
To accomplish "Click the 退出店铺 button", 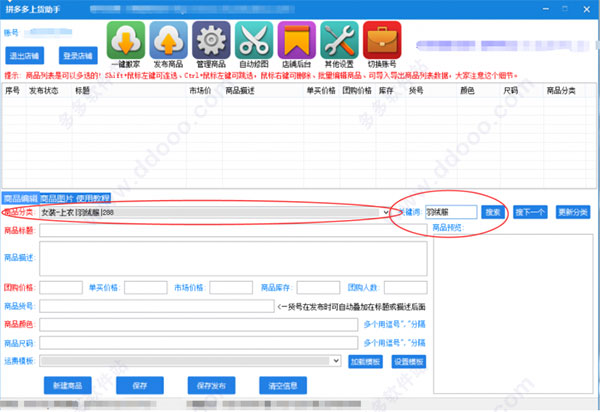I will coord(24,56).
